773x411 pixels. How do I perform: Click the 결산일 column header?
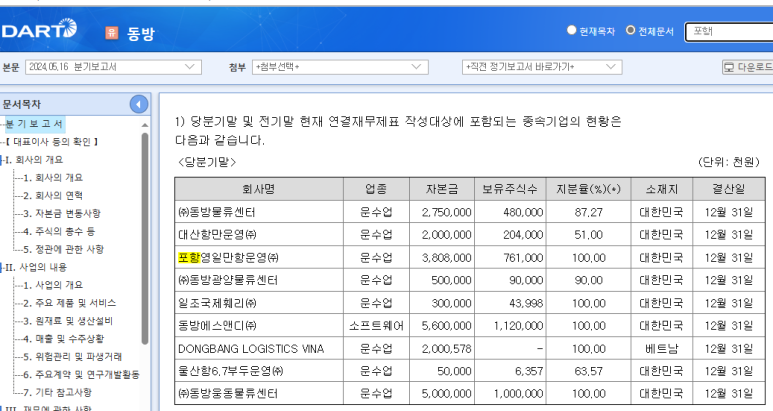point(729,189)
